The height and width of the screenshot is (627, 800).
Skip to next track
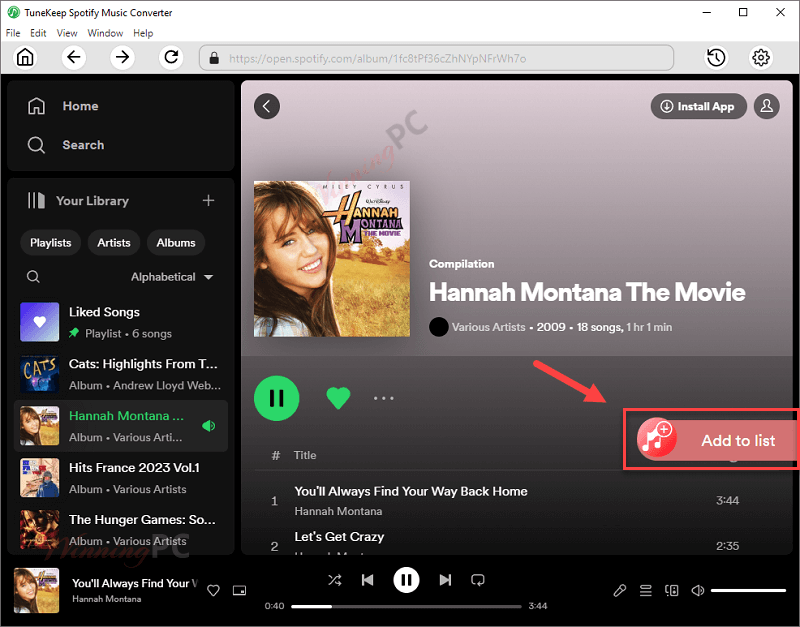(x=445, y=580)
